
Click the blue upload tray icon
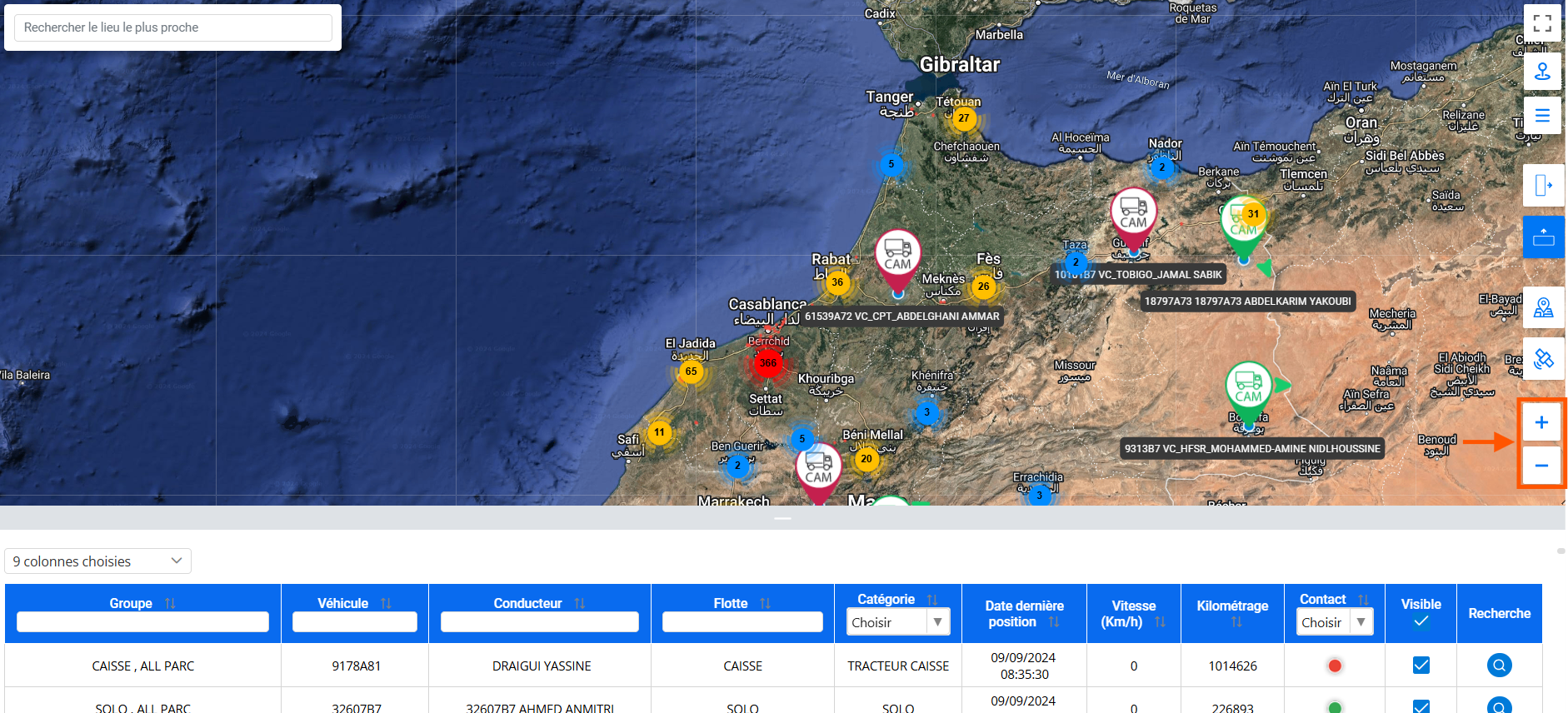(1543, 237)
